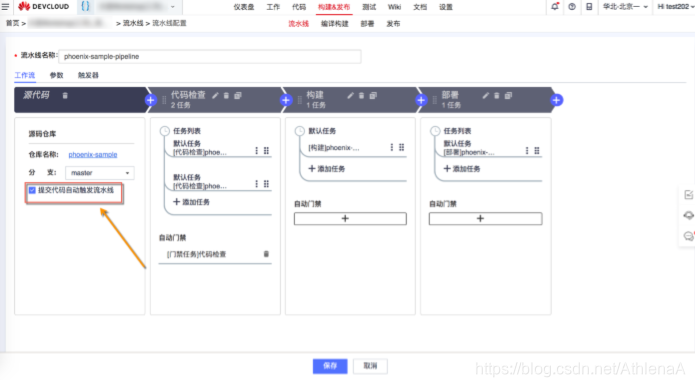The width and height of the screenshot is (695, 387).
Task: Open the 文档 menu item
Action: pos(420,7)
